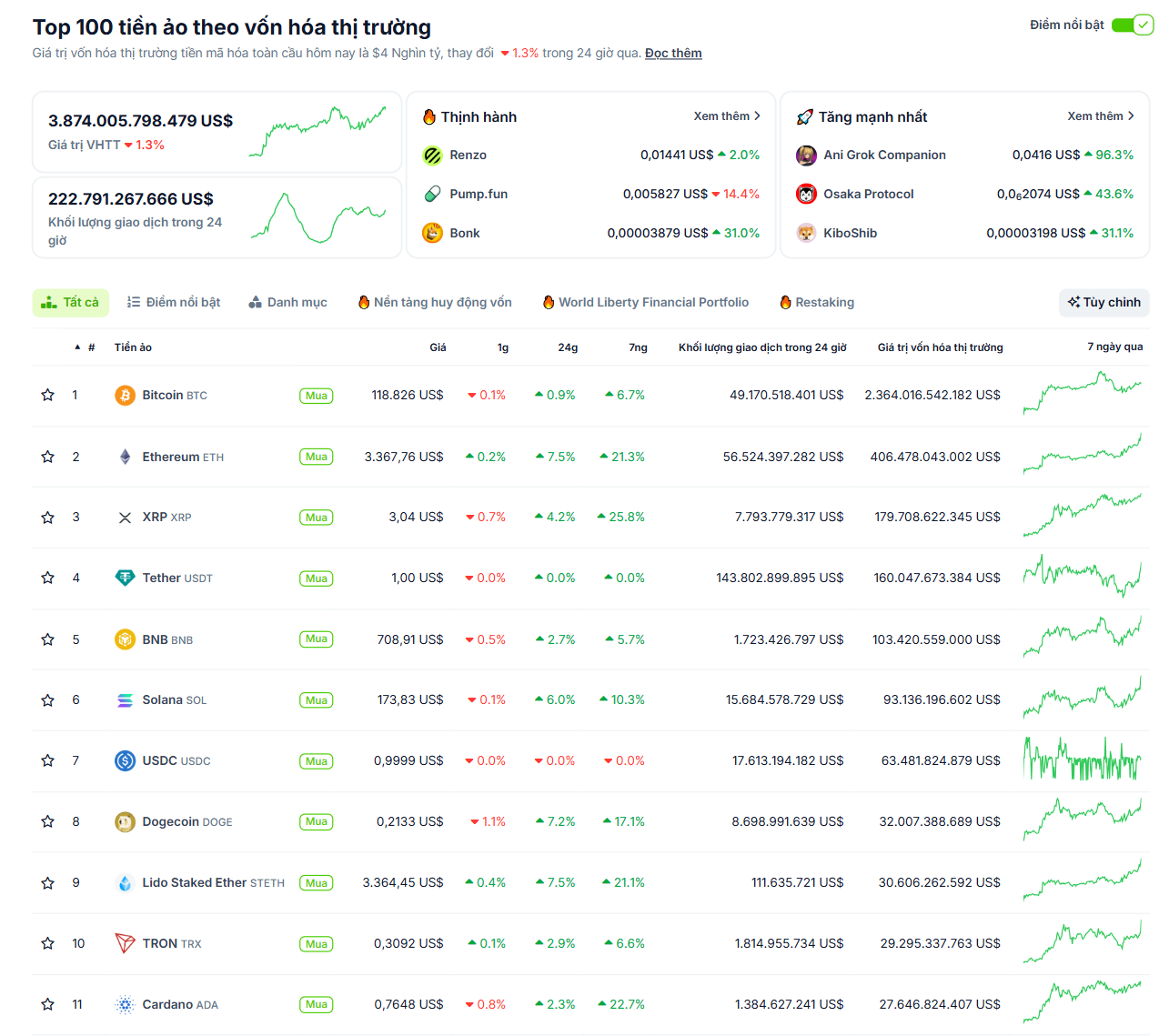This screenshot has width=1169, height=1036.
Task: Click the flame icon on World Liberty Financial Portfolio
Action: pos(549,302)
